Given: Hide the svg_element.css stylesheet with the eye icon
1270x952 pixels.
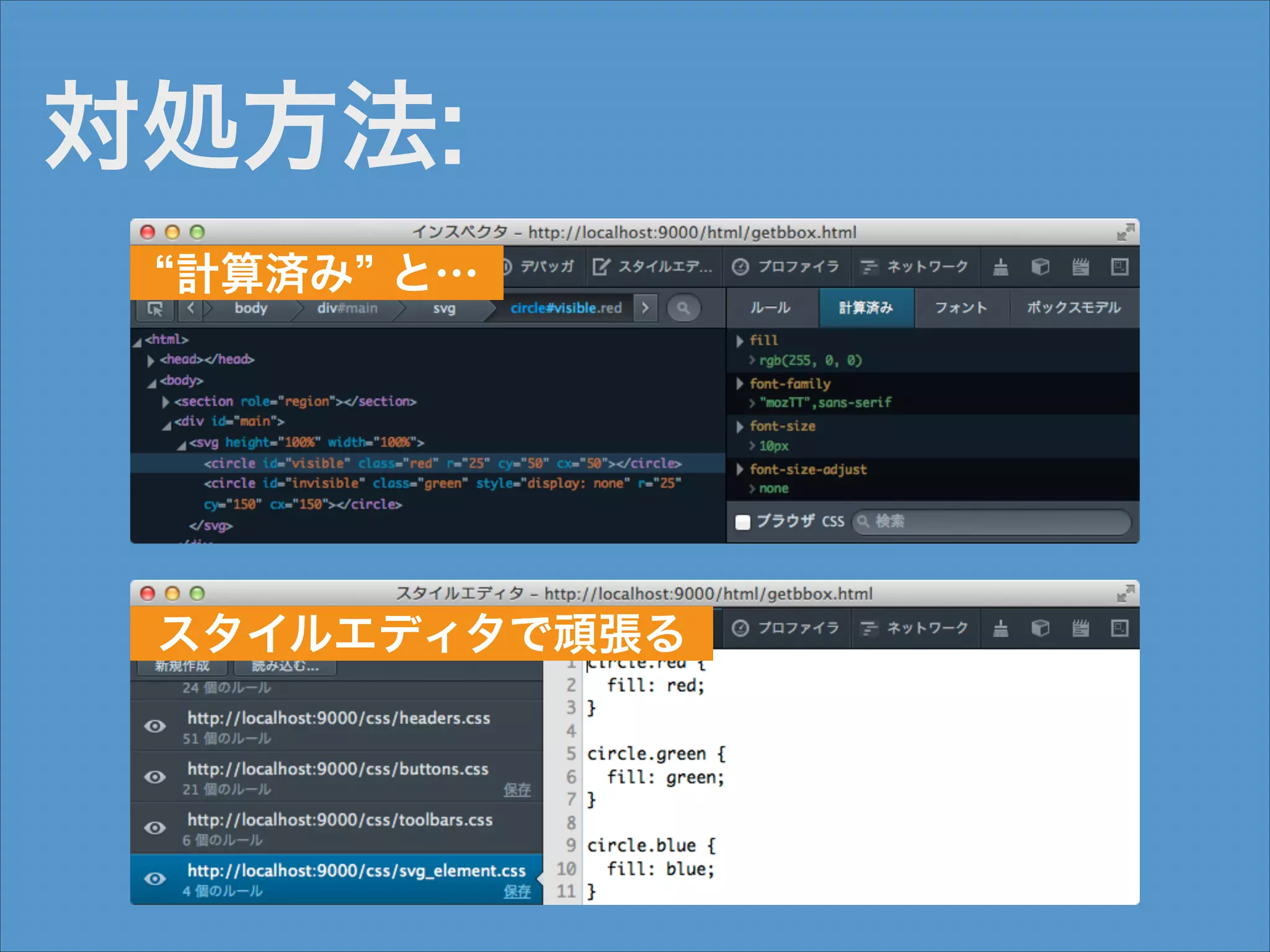Looking at the screenshot, I should [x=155, y=878].
